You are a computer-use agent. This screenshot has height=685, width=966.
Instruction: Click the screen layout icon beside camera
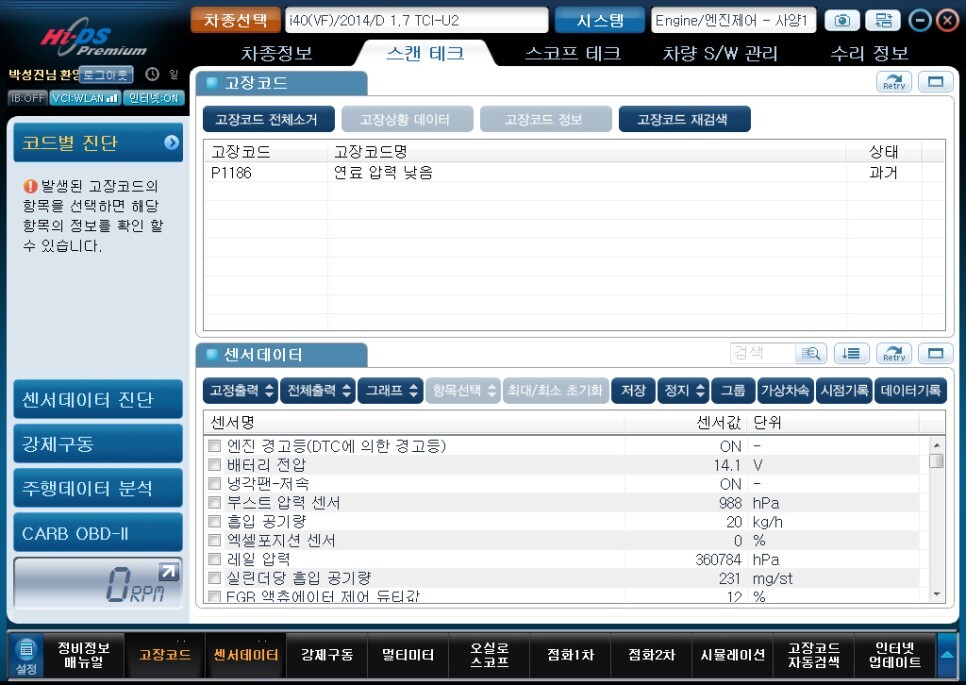tap(883, 20)
